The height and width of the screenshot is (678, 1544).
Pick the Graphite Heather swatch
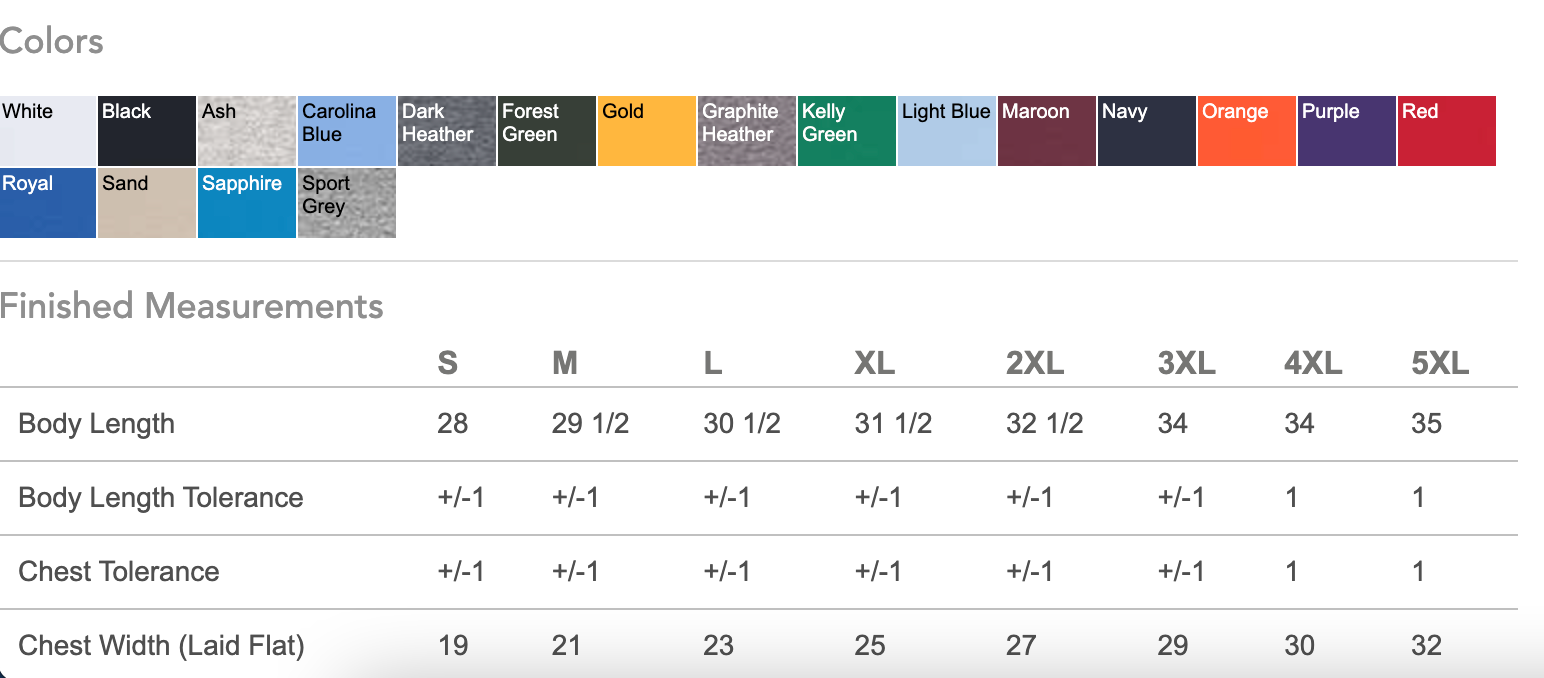747,131
